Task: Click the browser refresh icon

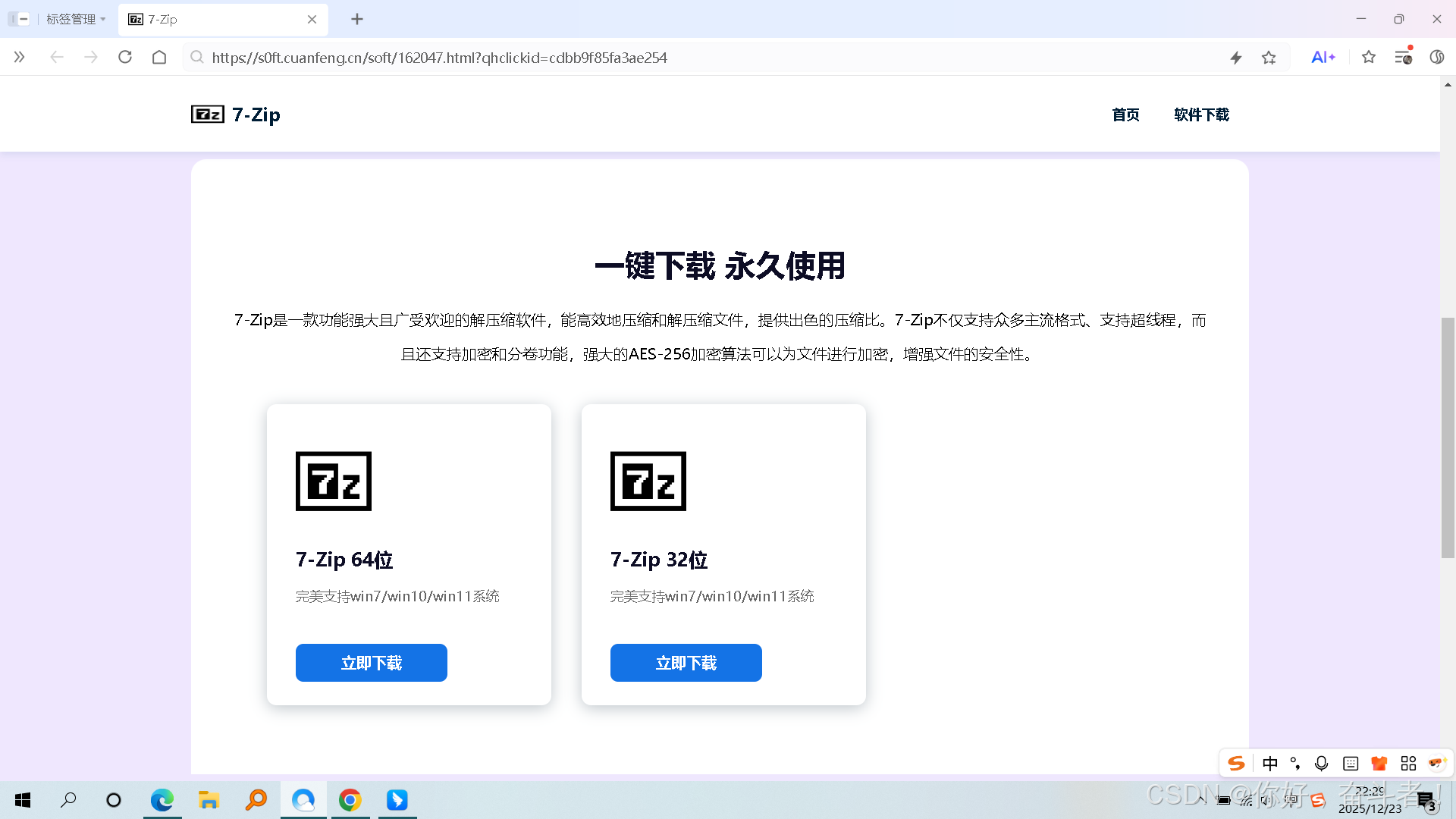Action: pyautogui.click(x=125, y=57)
